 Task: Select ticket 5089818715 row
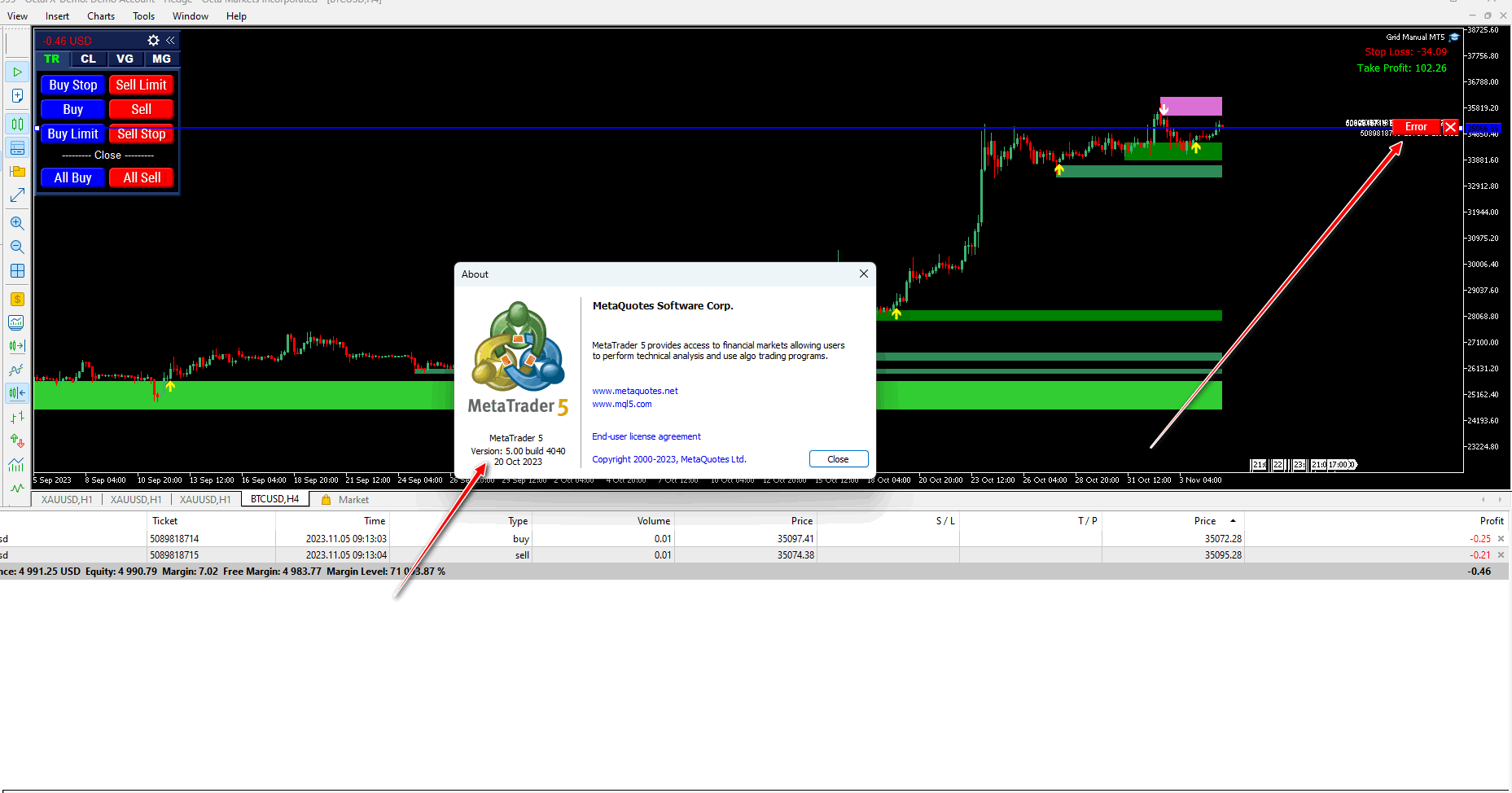(x=754, y=555)
